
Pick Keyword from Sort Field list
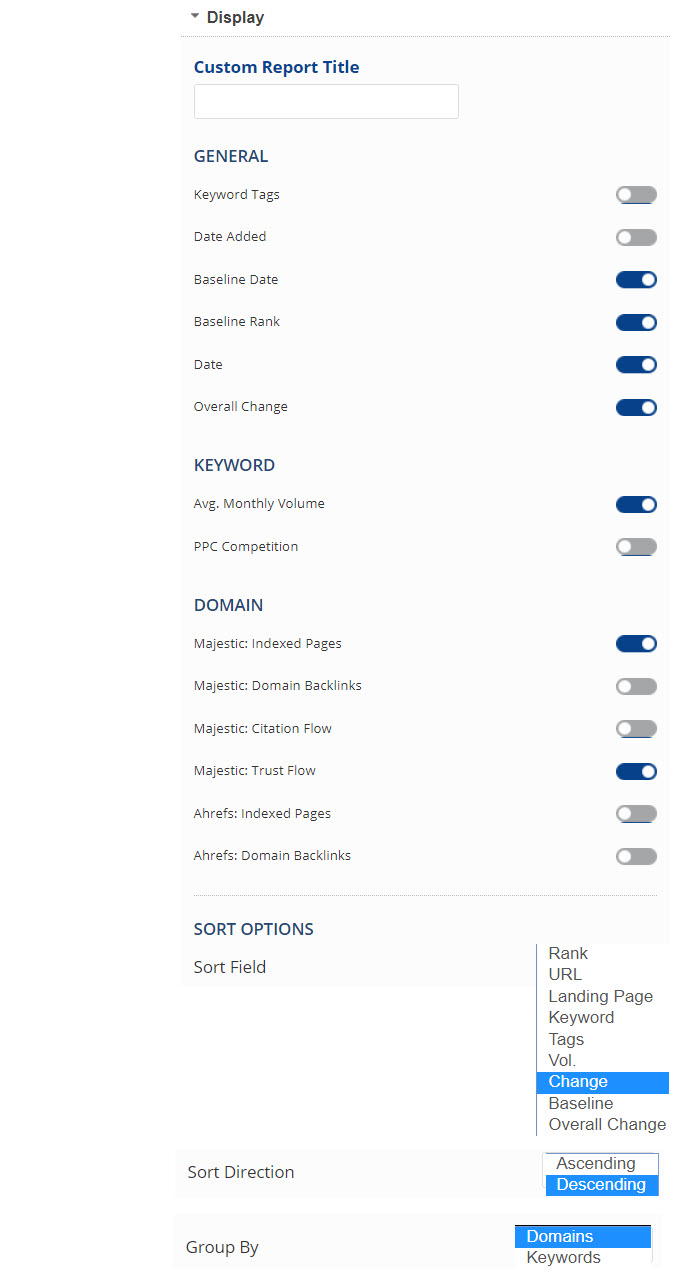click(x=581, y=1018)
